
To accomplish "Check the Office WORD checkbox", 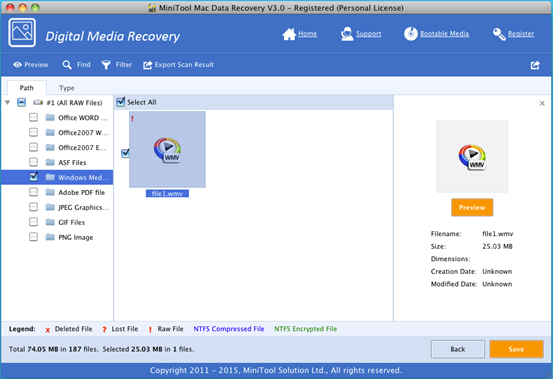I will [34, 117].
